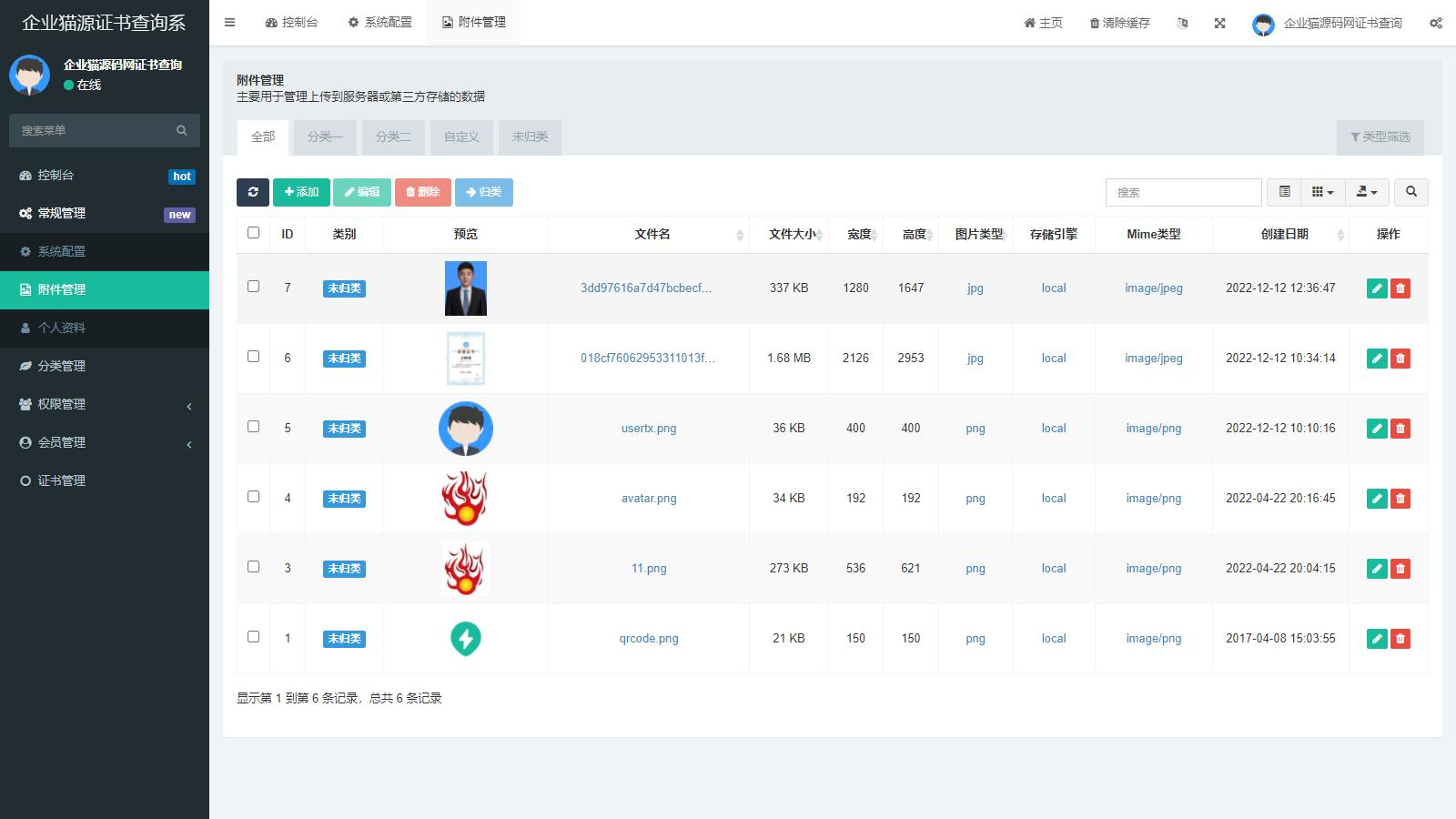Screen dimensions: 1456x819
Task: Expand the 权限管理 sidebar menu
Action: 105,404
